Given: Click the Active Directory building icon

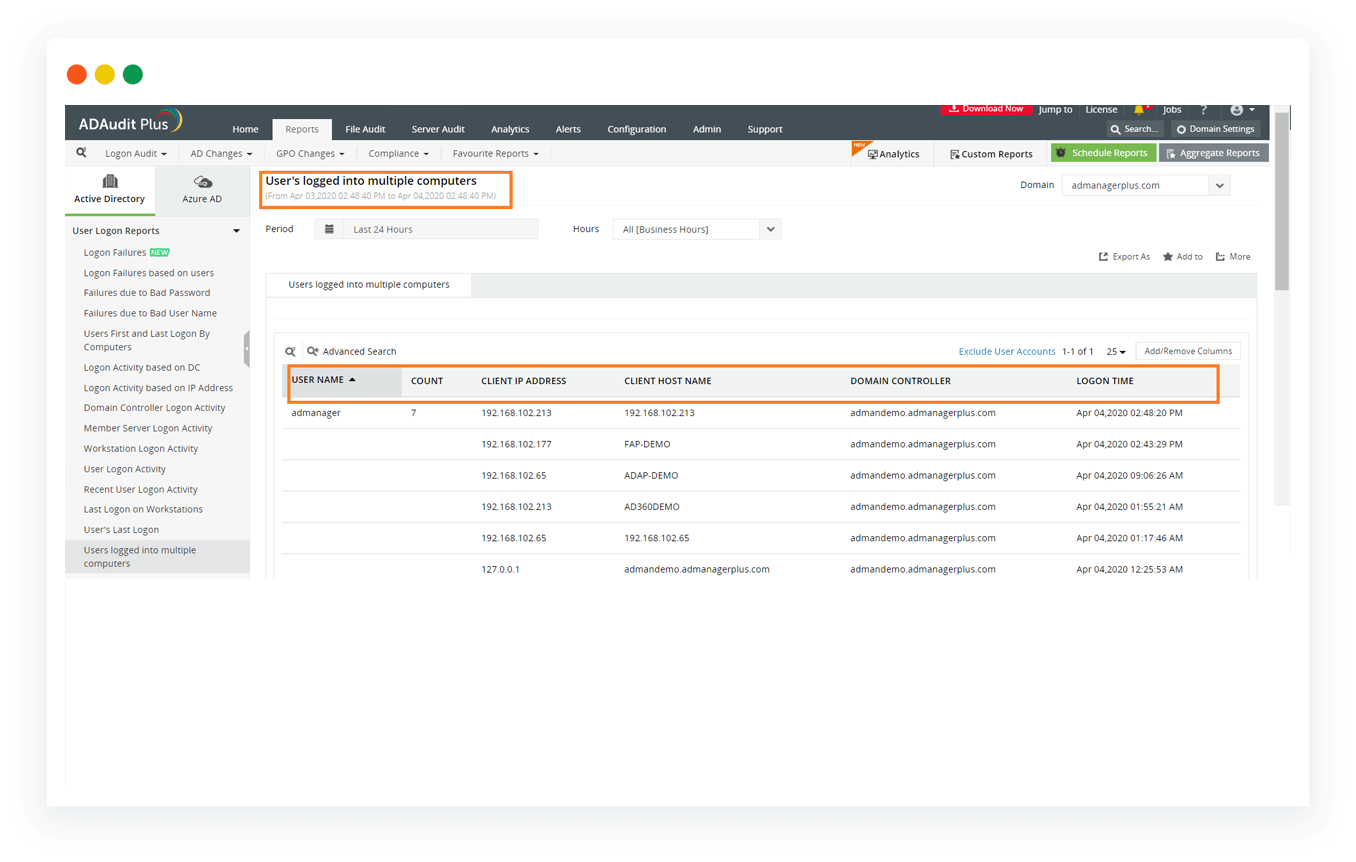Looking at the screenshot, I should [110, 181].
